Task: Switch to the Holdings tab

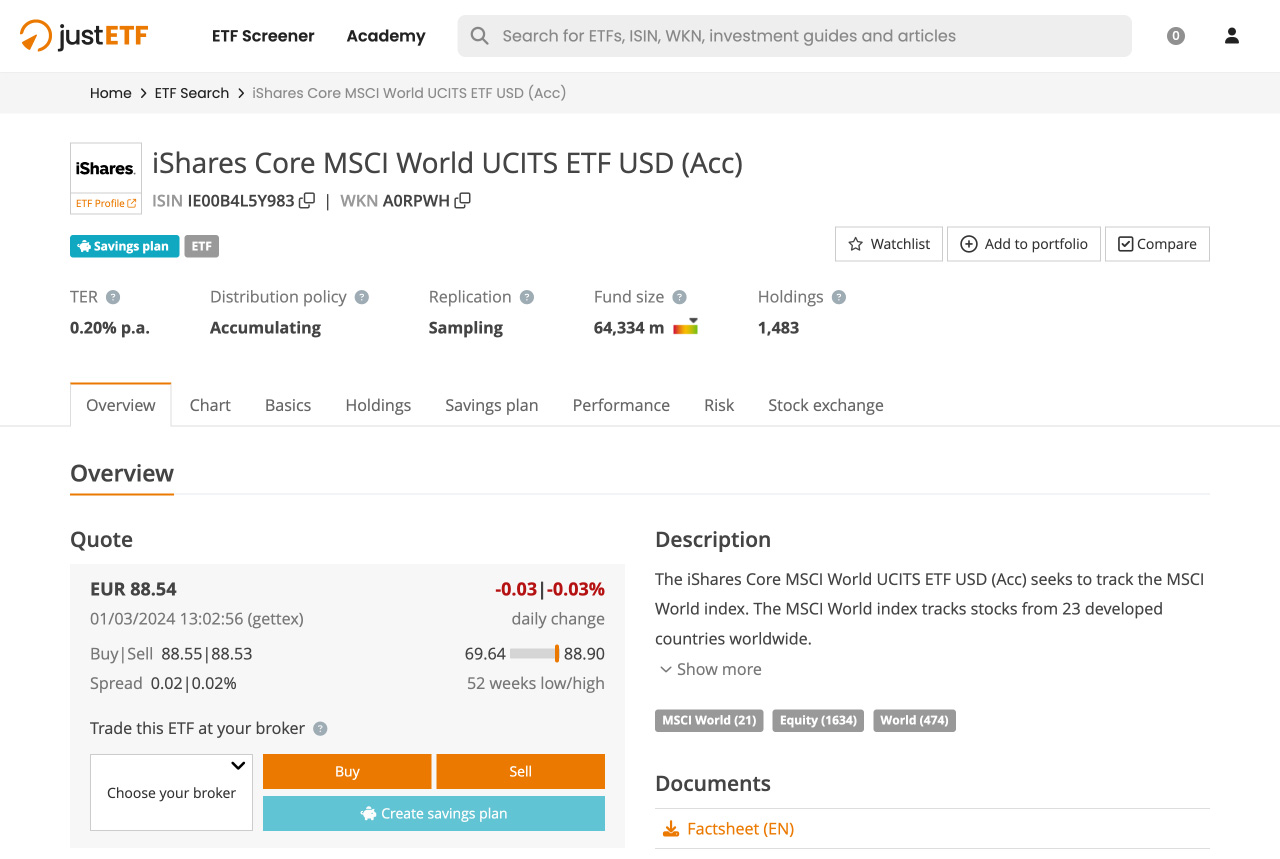Action: point(378,405)
